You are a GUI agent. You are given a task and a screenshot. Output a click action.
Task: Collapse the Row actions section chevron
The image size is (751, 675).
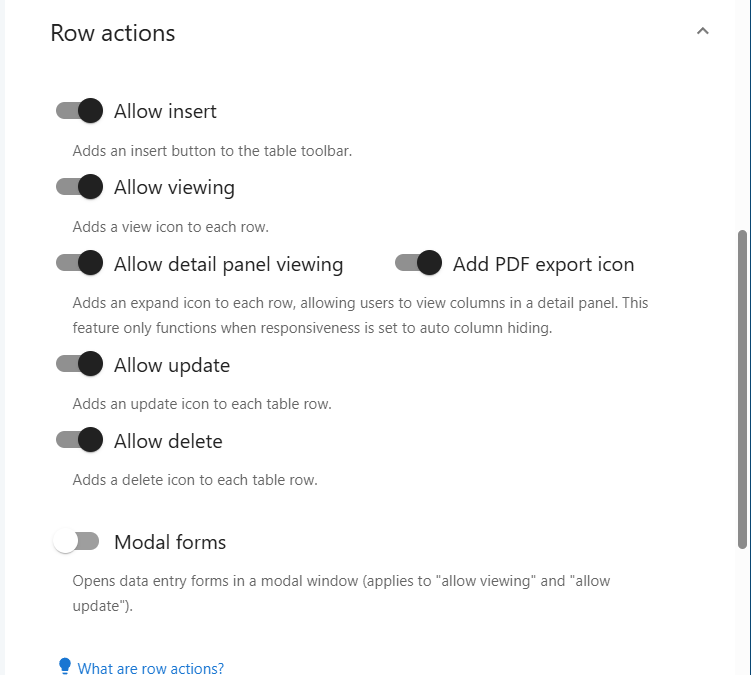tap(702, 32)
